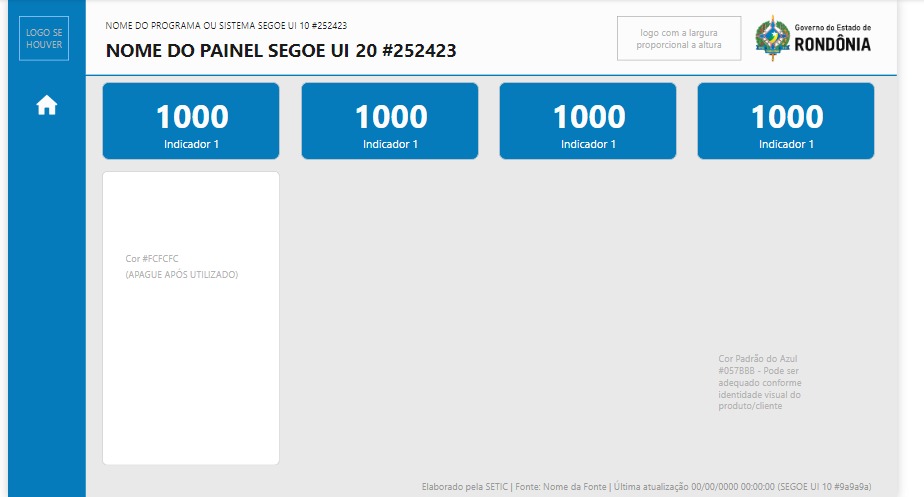The width and height of the screenshot is (924, 497).
Task: Click the "(SEGOE UI 10 #9a9a9a)" footer hint
Action: coord(824,486)
